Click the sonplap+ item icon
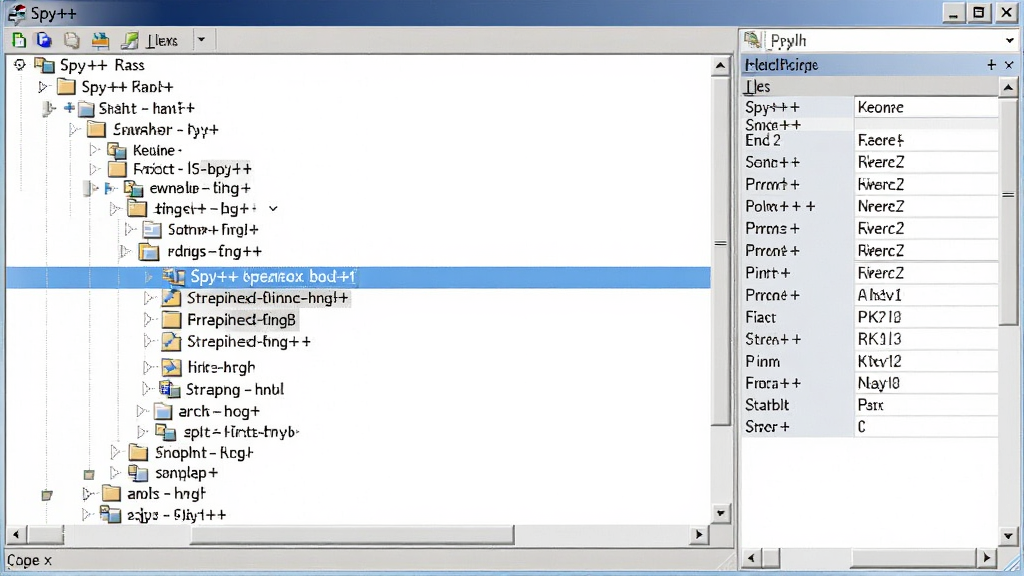 pyautogui.click(x=138, y=473)
